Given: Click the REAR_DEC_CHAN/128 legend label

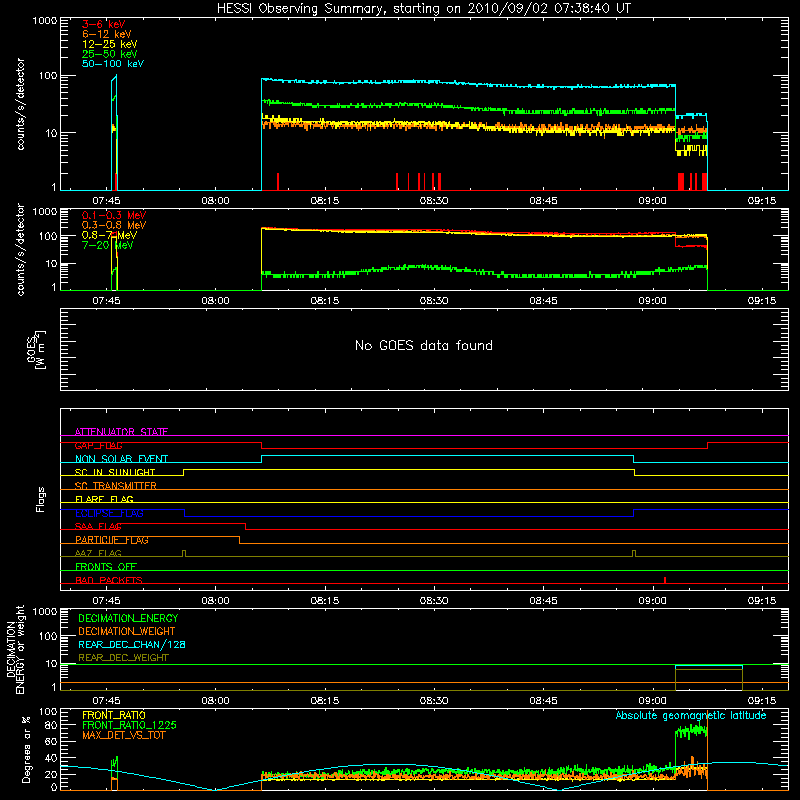Looking at the screenshot, I should 132,644.
